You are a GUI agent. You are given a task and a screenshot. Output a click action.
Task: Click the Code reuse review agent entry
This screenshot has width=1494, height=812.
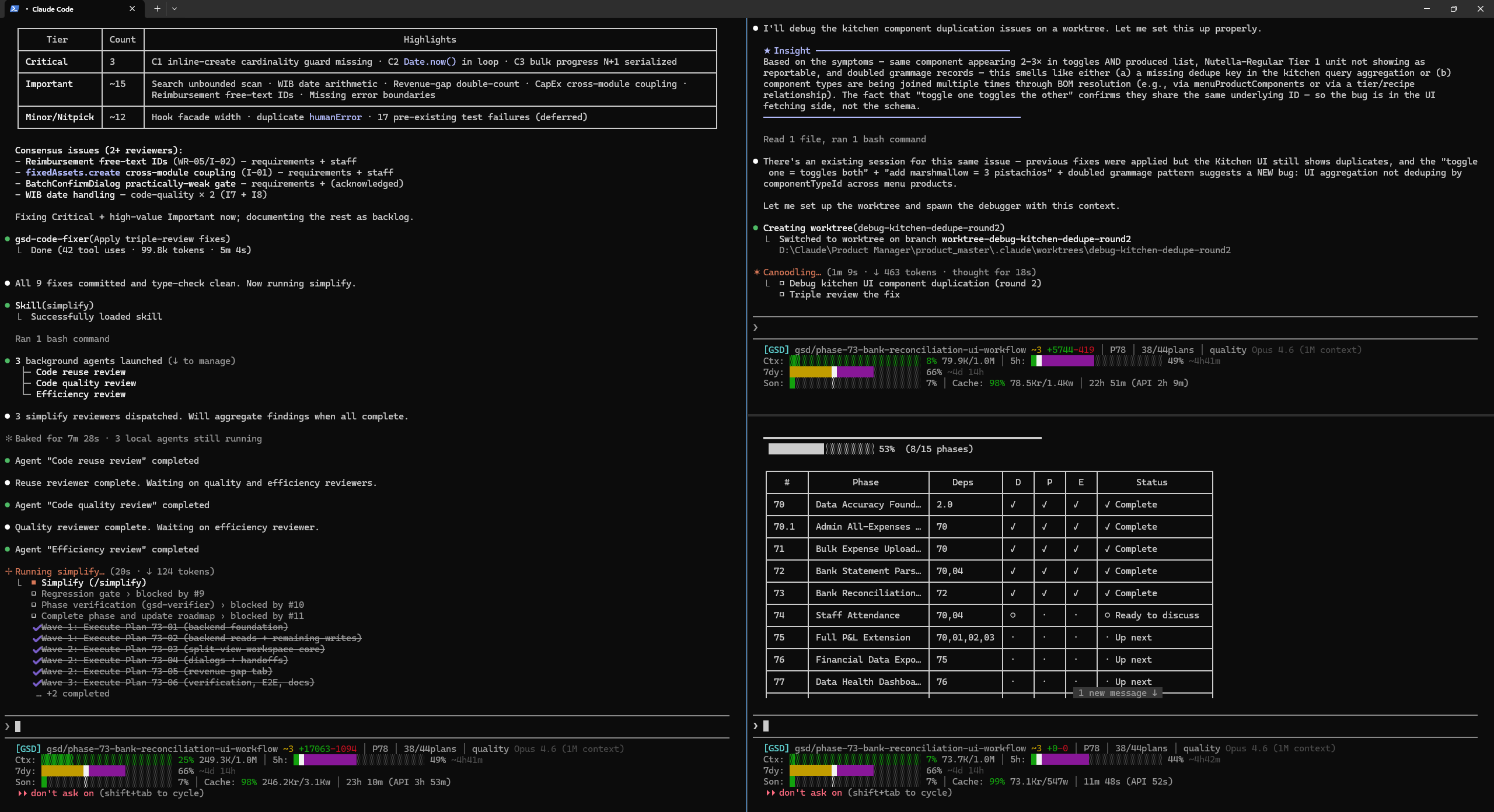(81, 372)
